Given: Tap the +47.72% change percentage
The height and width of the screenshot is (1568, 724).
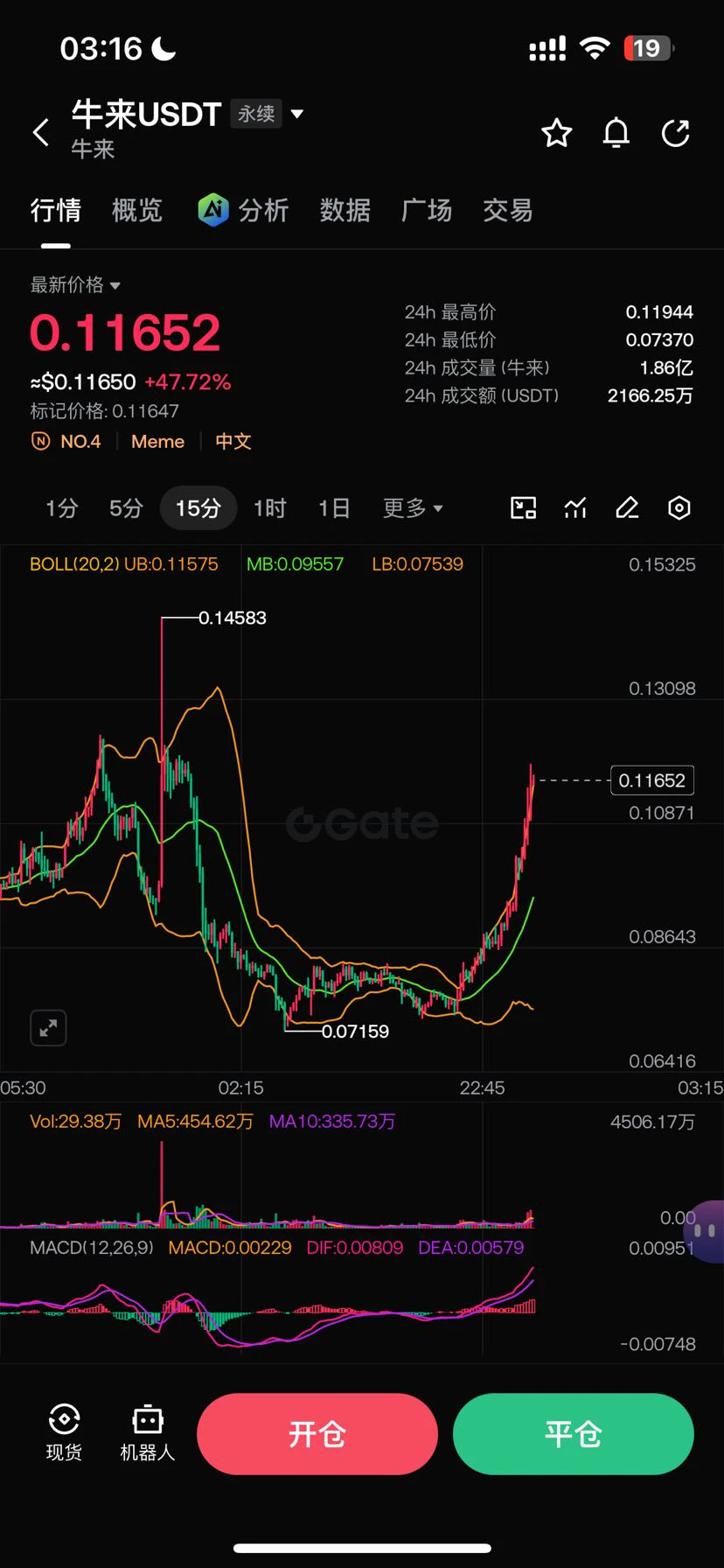Looking at the screenshot, I should point(188,382).
